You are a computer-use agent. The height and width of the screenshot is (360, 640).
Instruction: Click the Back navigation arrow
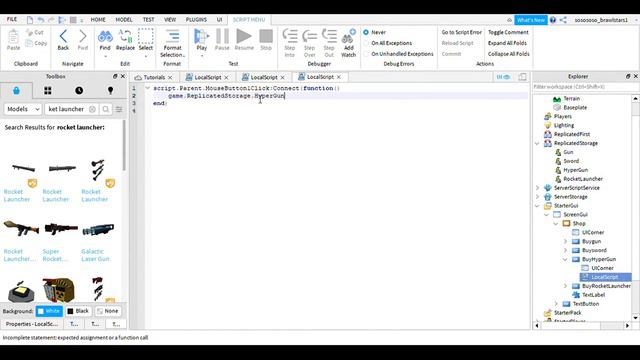(63, 37)
